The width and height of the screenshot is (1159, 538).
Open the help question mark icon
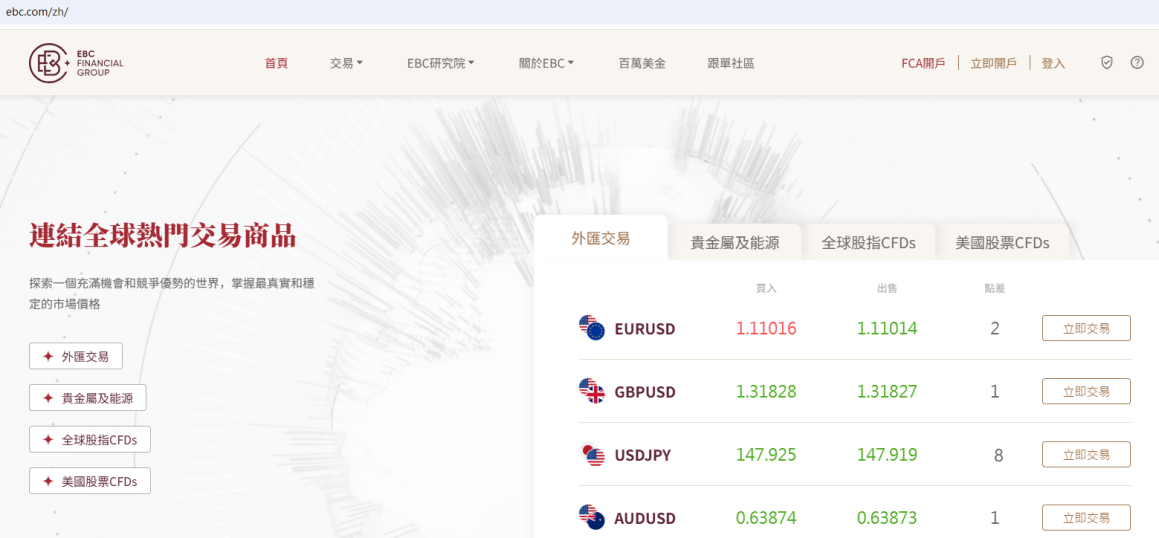[x=1137, y=63]
